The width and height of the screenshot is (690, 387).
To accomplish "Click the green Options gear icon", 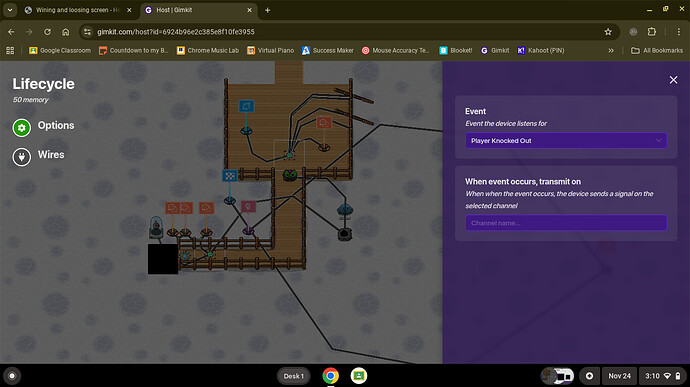I will coord(22,128).
